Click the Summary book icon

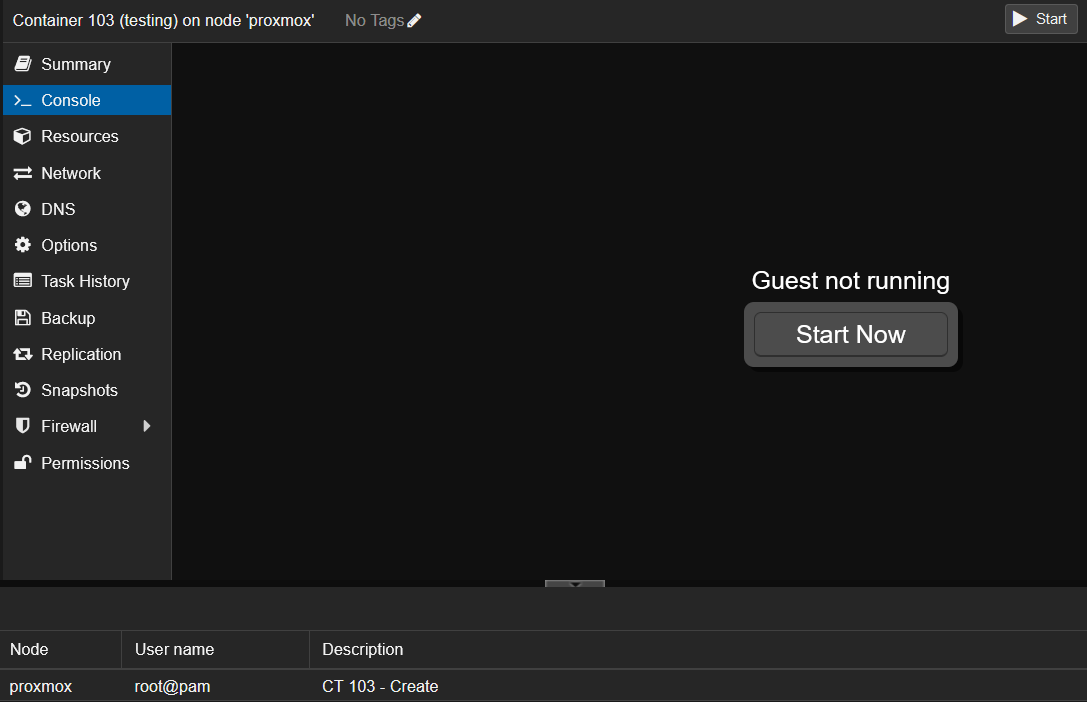coord(22,63)
